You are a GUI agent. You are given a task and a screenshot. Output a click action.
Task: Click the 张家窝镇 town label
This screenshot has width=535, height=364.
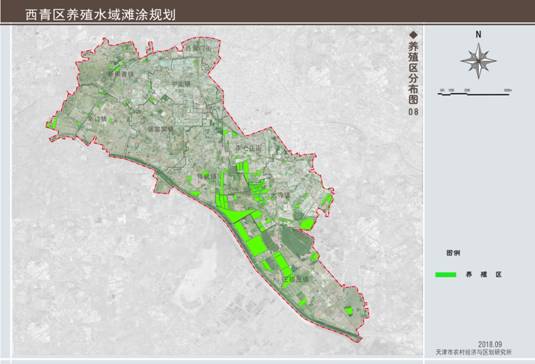[161, 130]
